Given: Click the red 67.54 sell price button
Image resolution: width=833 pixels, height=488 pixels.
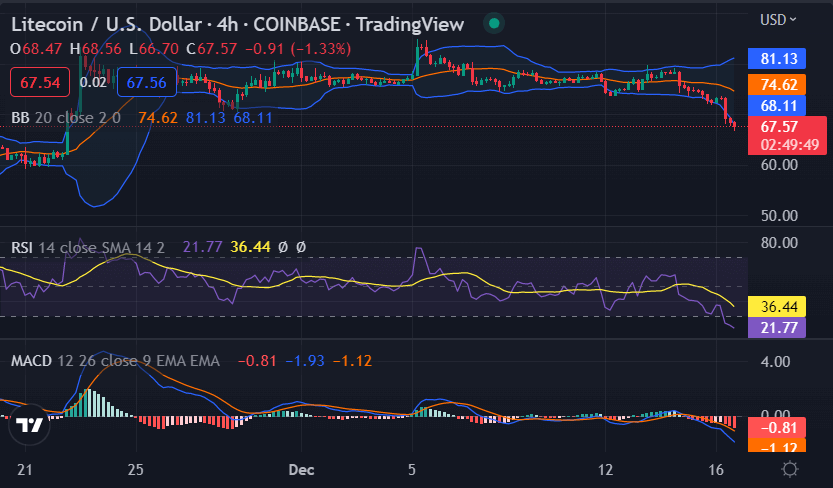Looking at the screenshot, I should [x=40, y=82].
